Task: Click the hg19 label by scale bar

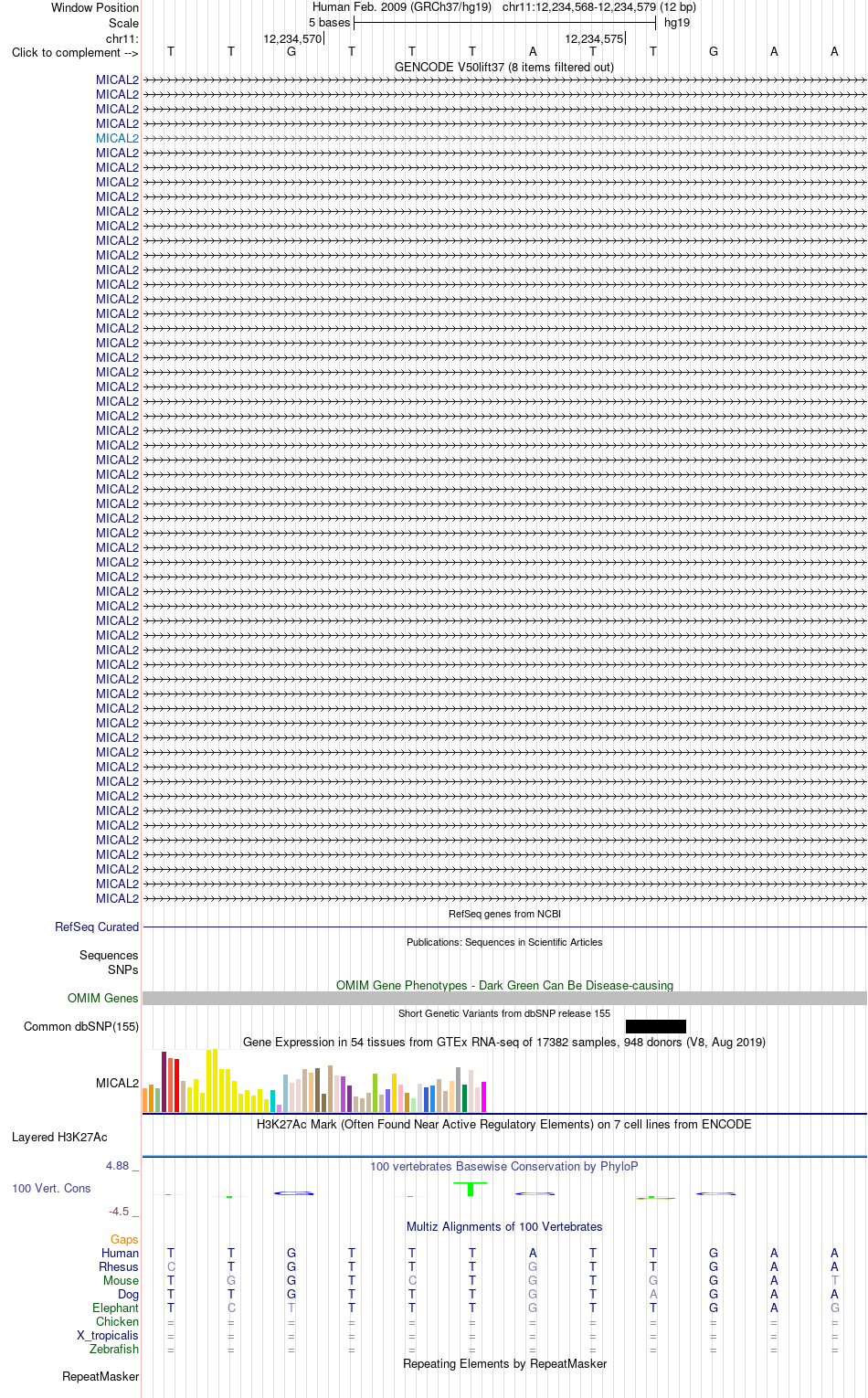Action: pos(677,23)
